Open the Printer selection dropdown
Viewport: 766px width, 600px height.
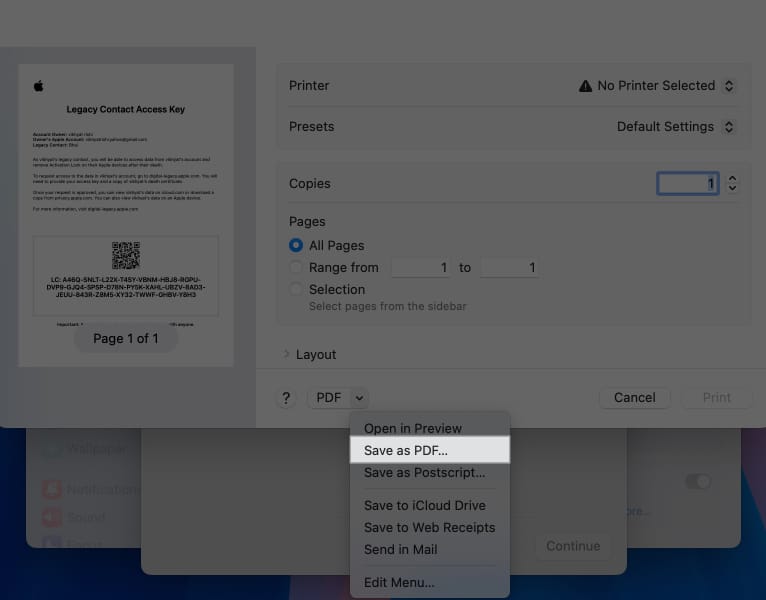(657, 86)
